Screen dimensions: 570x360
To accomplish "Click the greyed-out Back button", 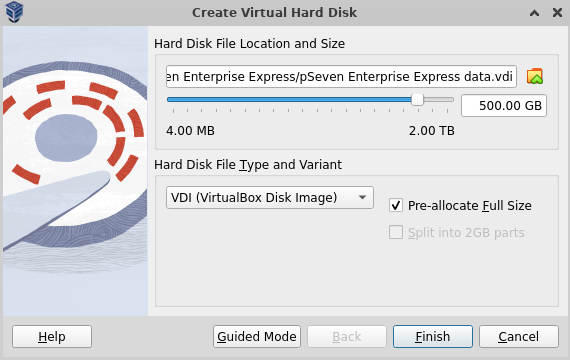I will tap(347, 336).
